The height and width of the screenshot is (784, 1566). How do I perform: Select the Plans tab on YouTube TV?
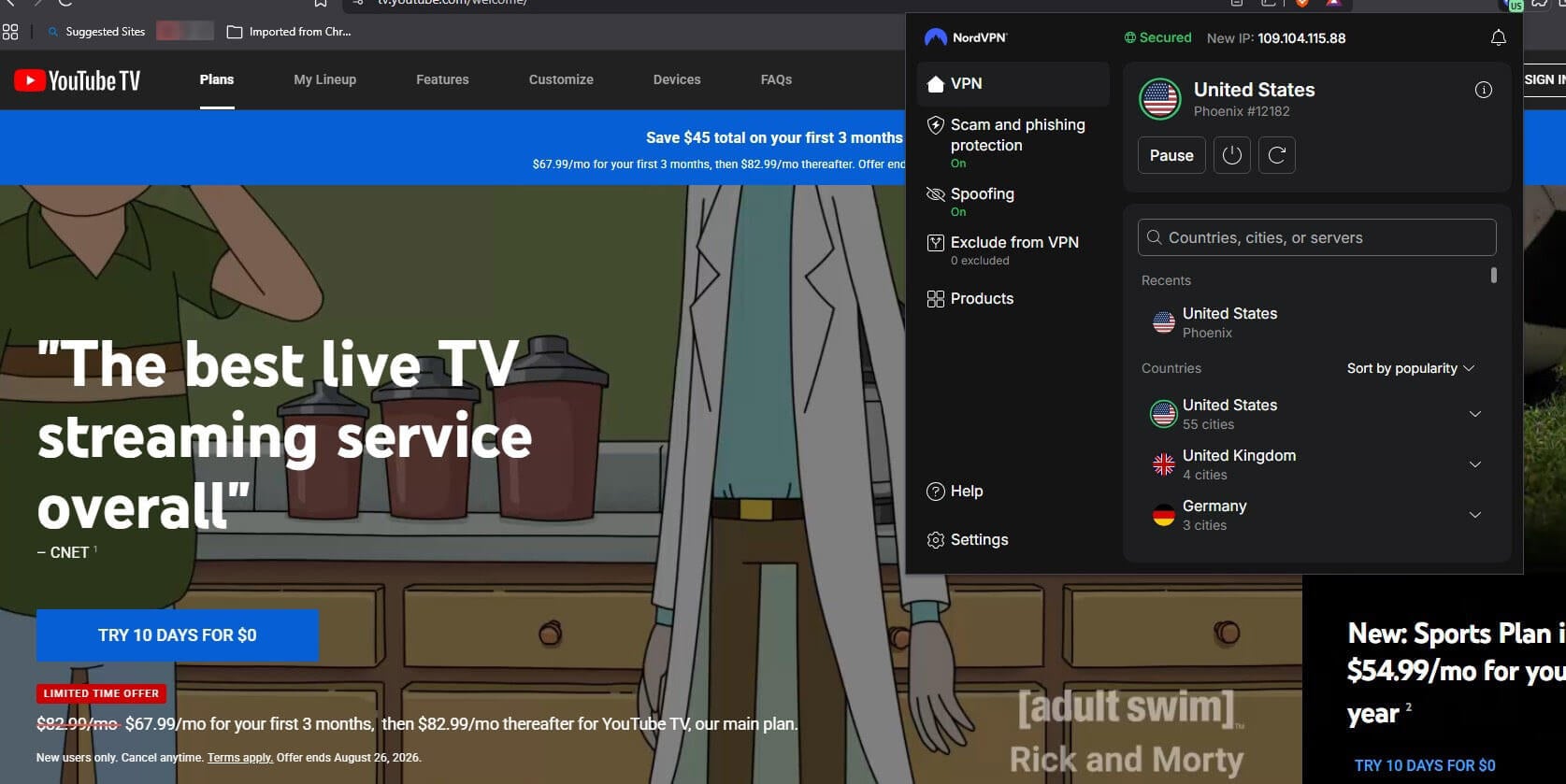point(216,80)
